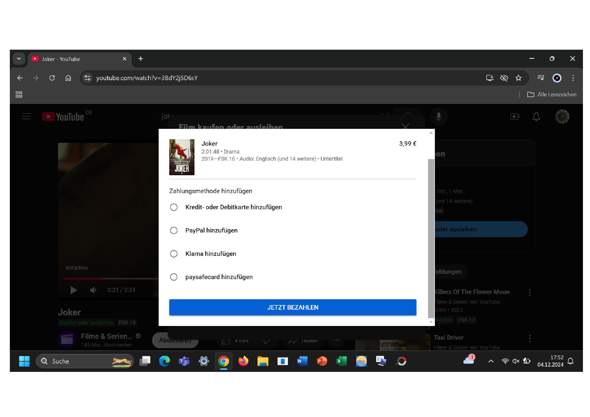The image size is (590, 417).
Task: Click the 'Zahlungsmethode hinzufügen' heading text
Action: pyautogui.click(x=210, y=191)
